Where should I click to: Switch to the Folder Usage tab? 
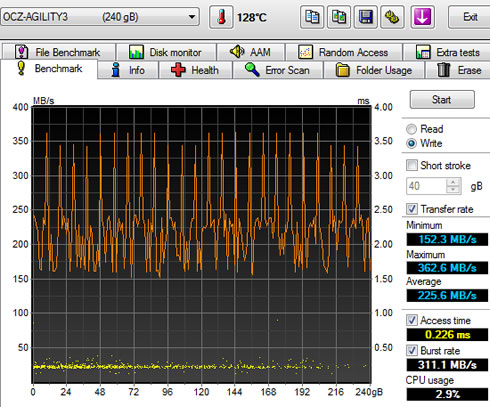coord(374,70)
